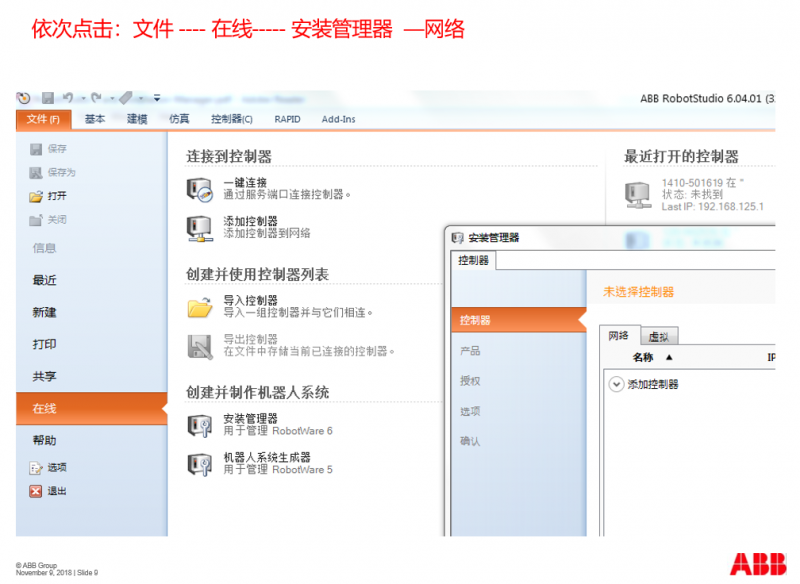The height and width of the screenshot is (584, 800).
Task: Go to the 仿真 ribbon tab
Action: (179, 119)
